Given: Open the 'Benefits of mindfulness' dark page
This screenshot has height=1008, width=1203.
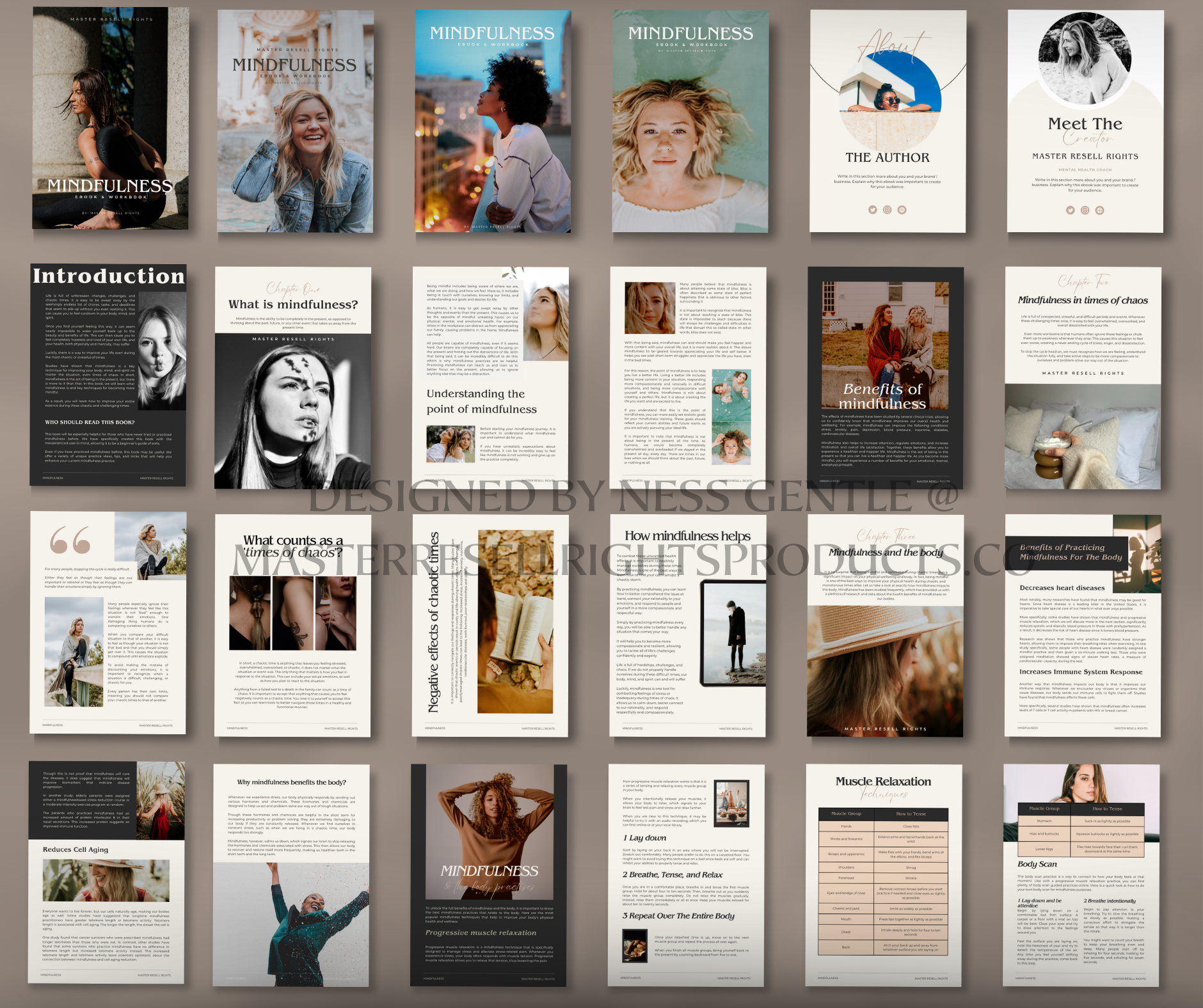Looking at the screenshot, I should point(886,377).
